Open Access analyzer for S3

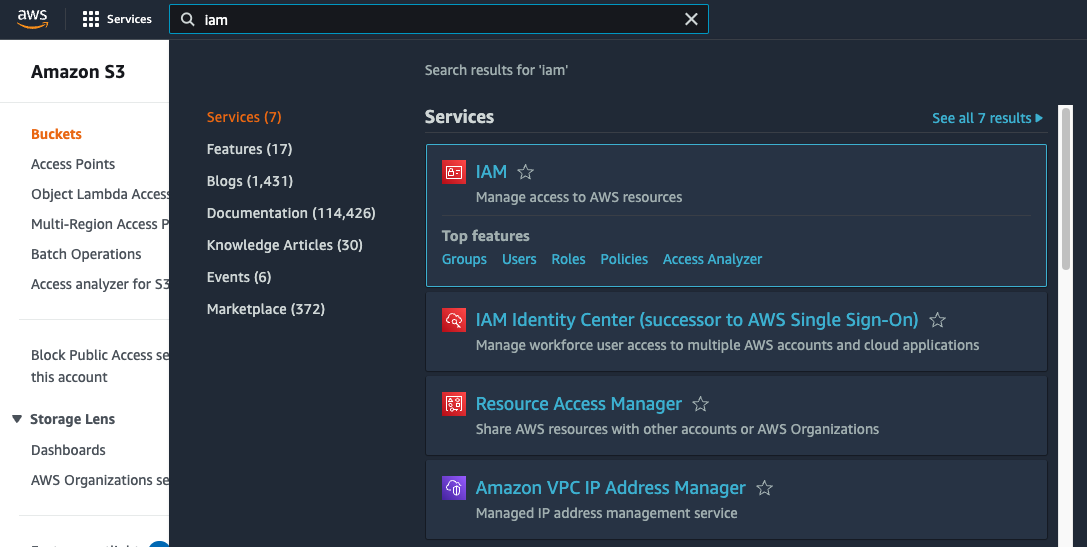coord(100,284)
